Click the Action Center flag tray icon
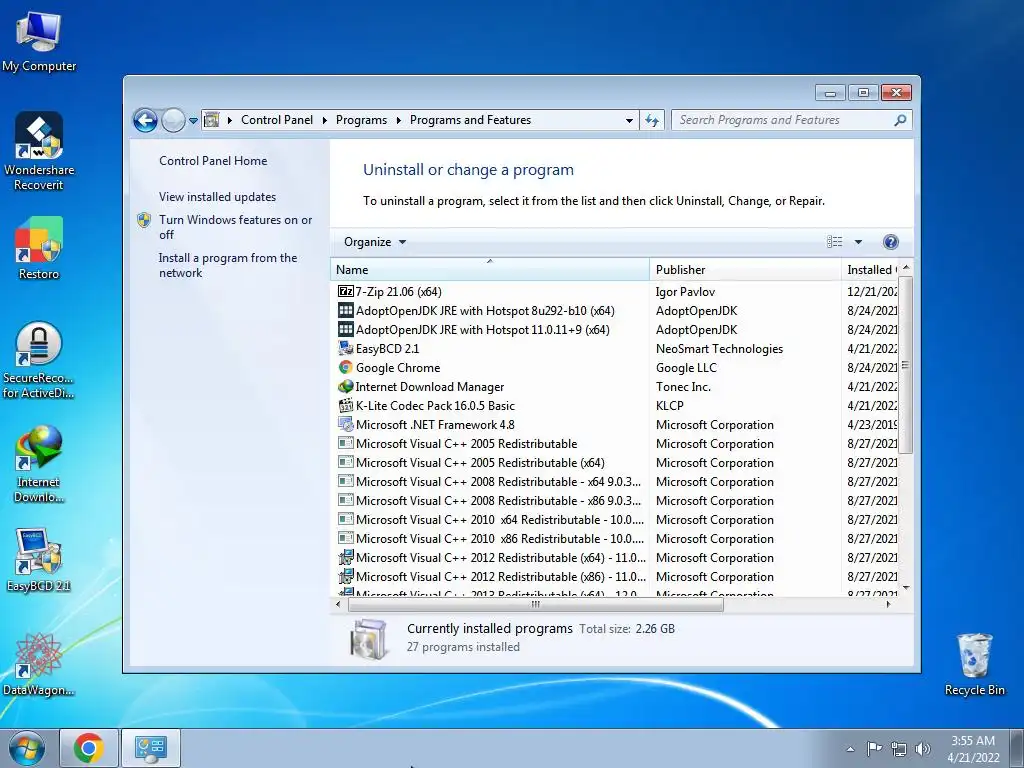This screenshot has width=1024, height=768. pos(874,749)
